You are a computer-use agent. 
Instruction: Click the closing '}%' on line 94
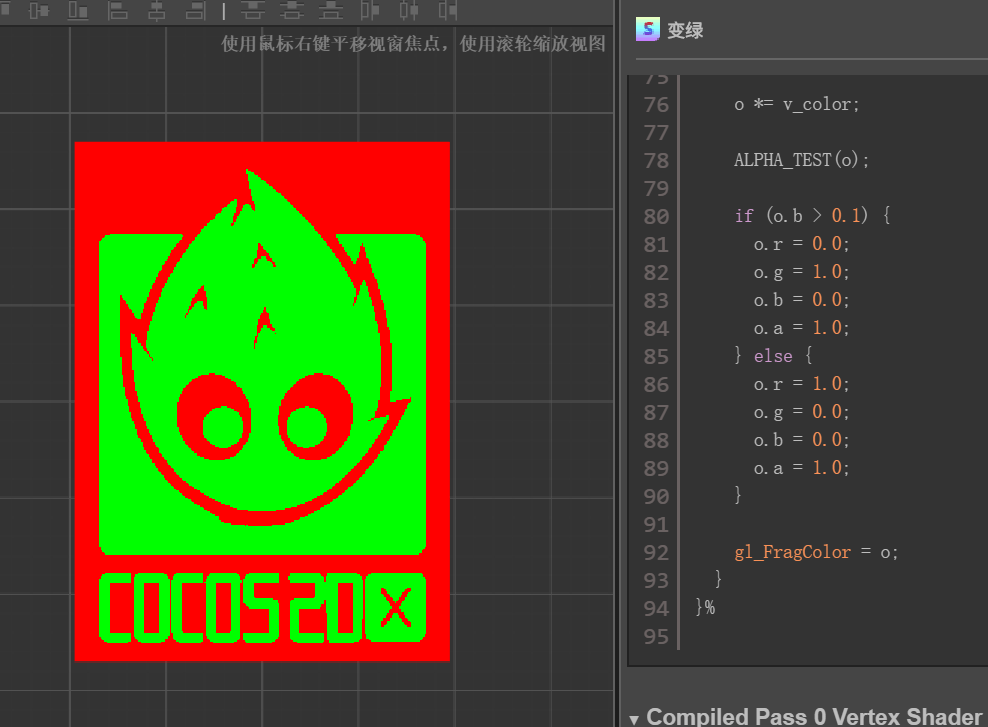(x=705, y=608)
